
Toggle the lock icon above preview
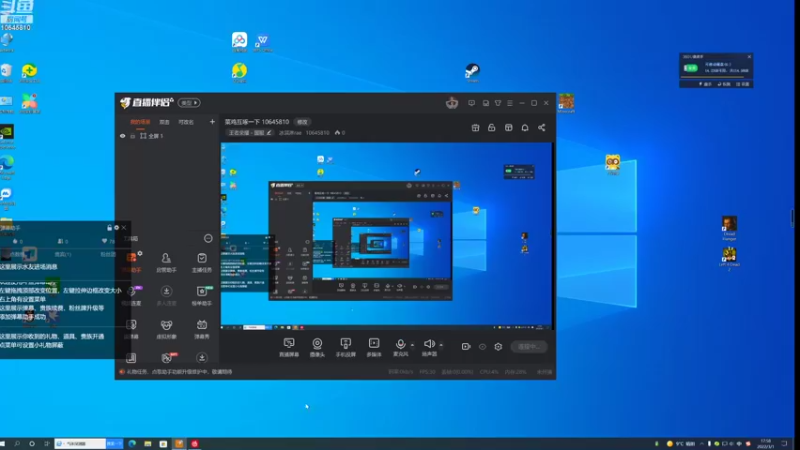tap(491, 128)
